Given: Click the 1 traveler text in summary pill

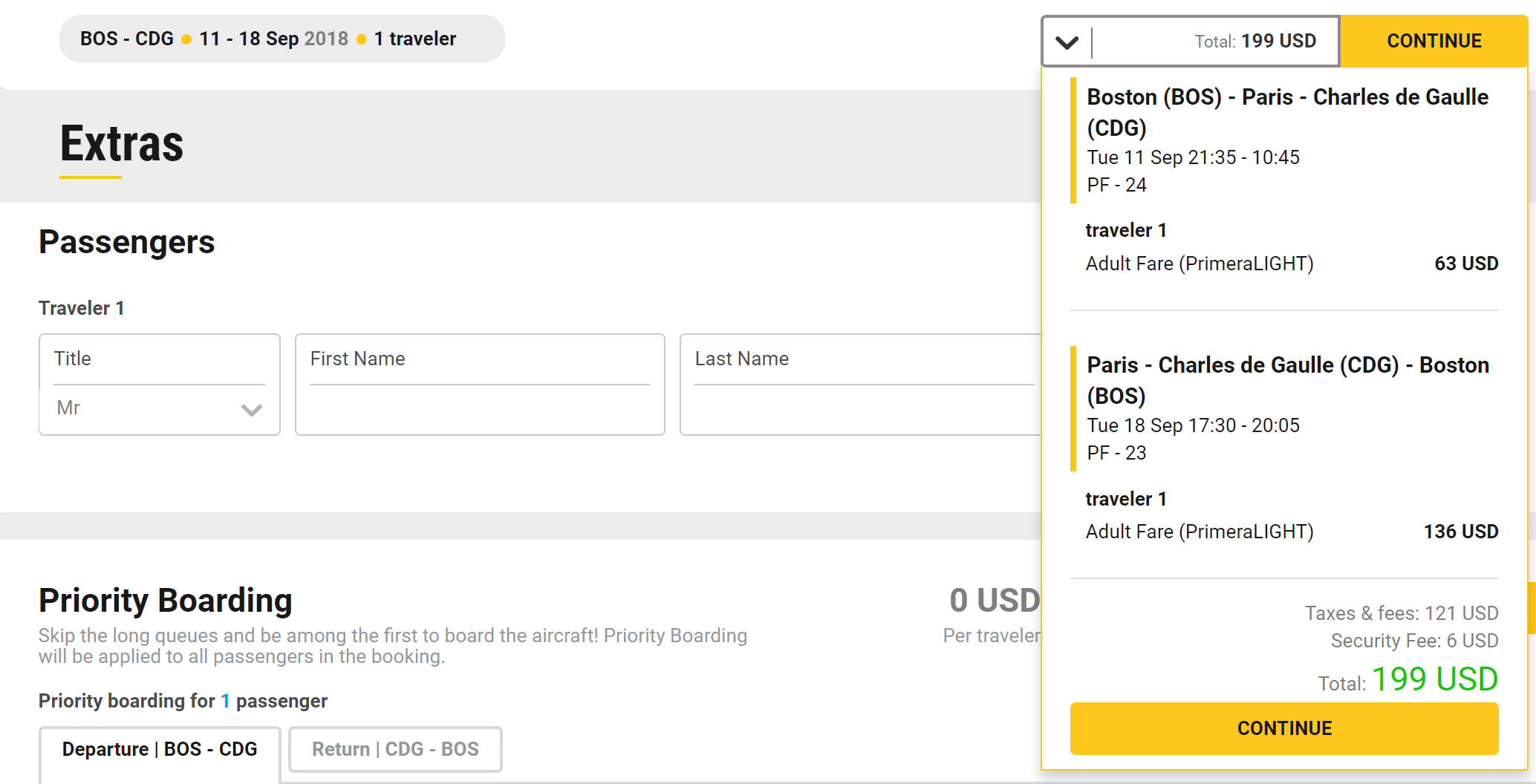Looking at the screenshot, I should coord(414,39).
